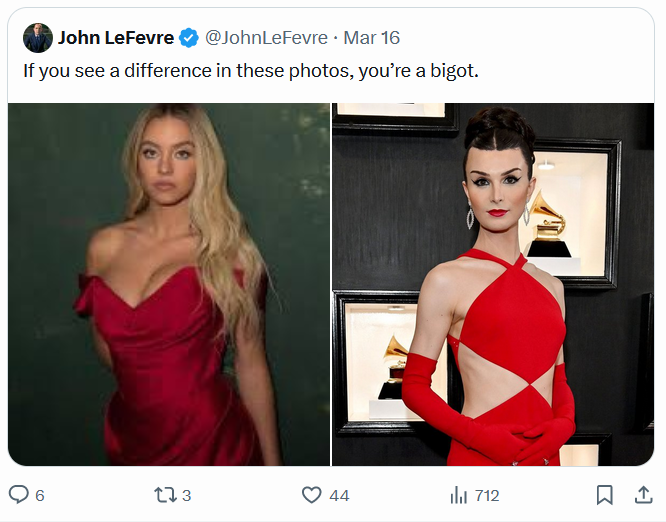Click the repost count 3
Image resolution: width=666 pixels, height=522 pixels.
click(187, 495)
